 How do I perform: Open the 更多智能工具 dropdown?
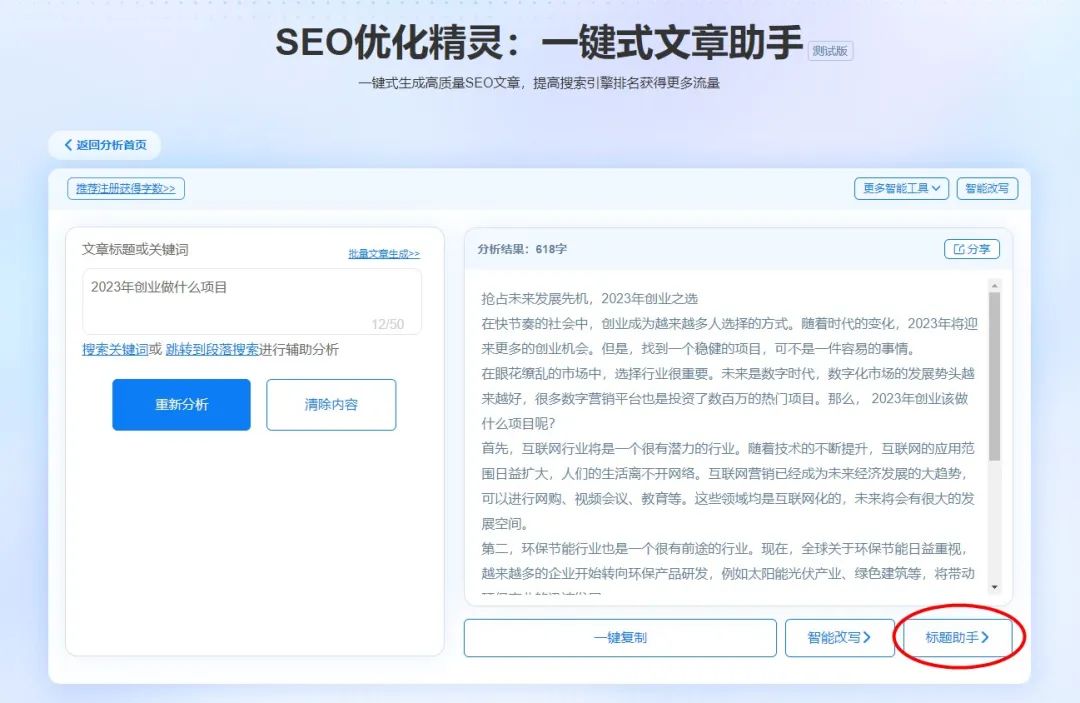(x=899, y=188)
